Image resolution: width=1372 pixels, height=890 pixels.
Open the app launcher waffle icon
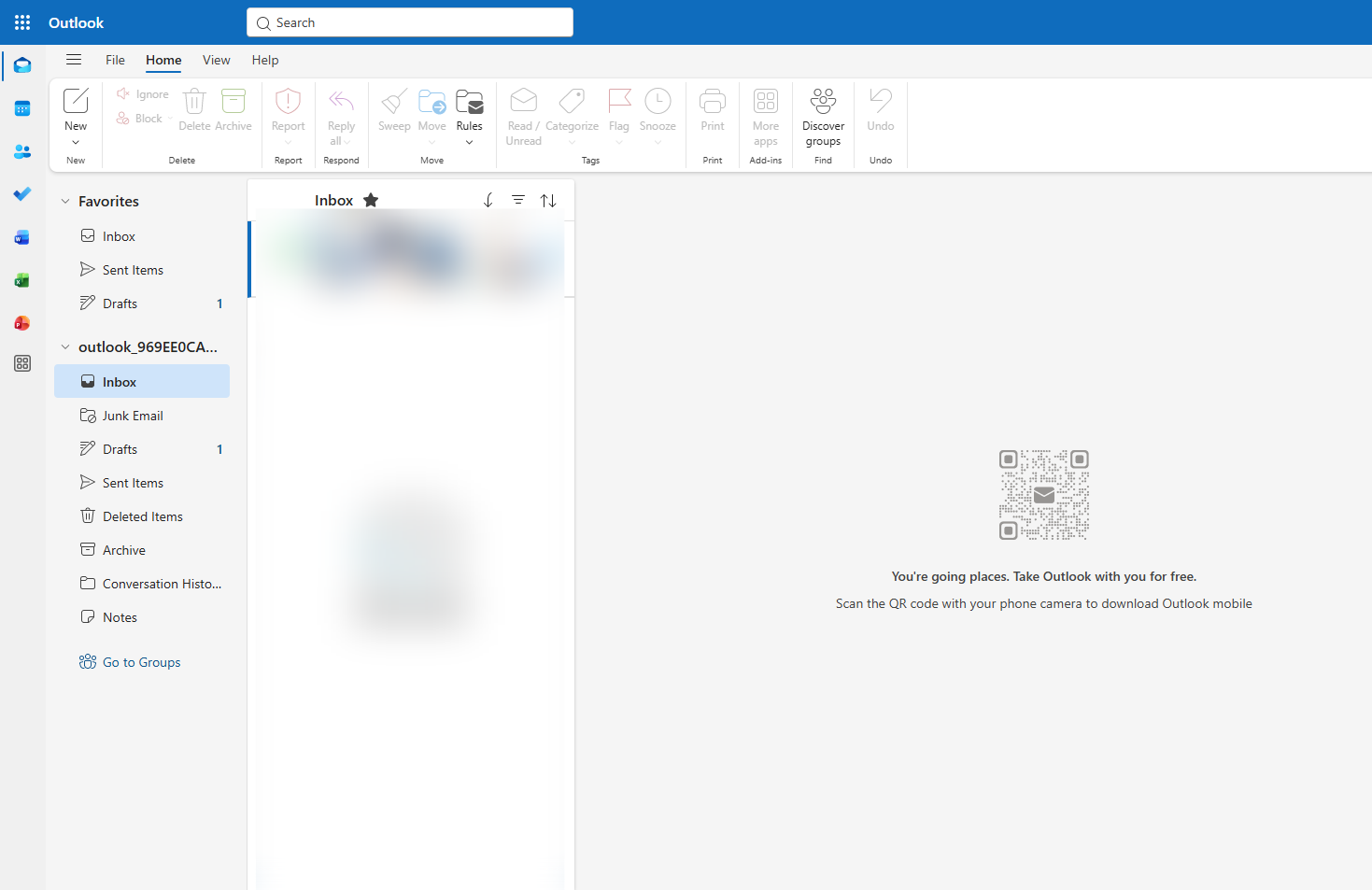22,22
